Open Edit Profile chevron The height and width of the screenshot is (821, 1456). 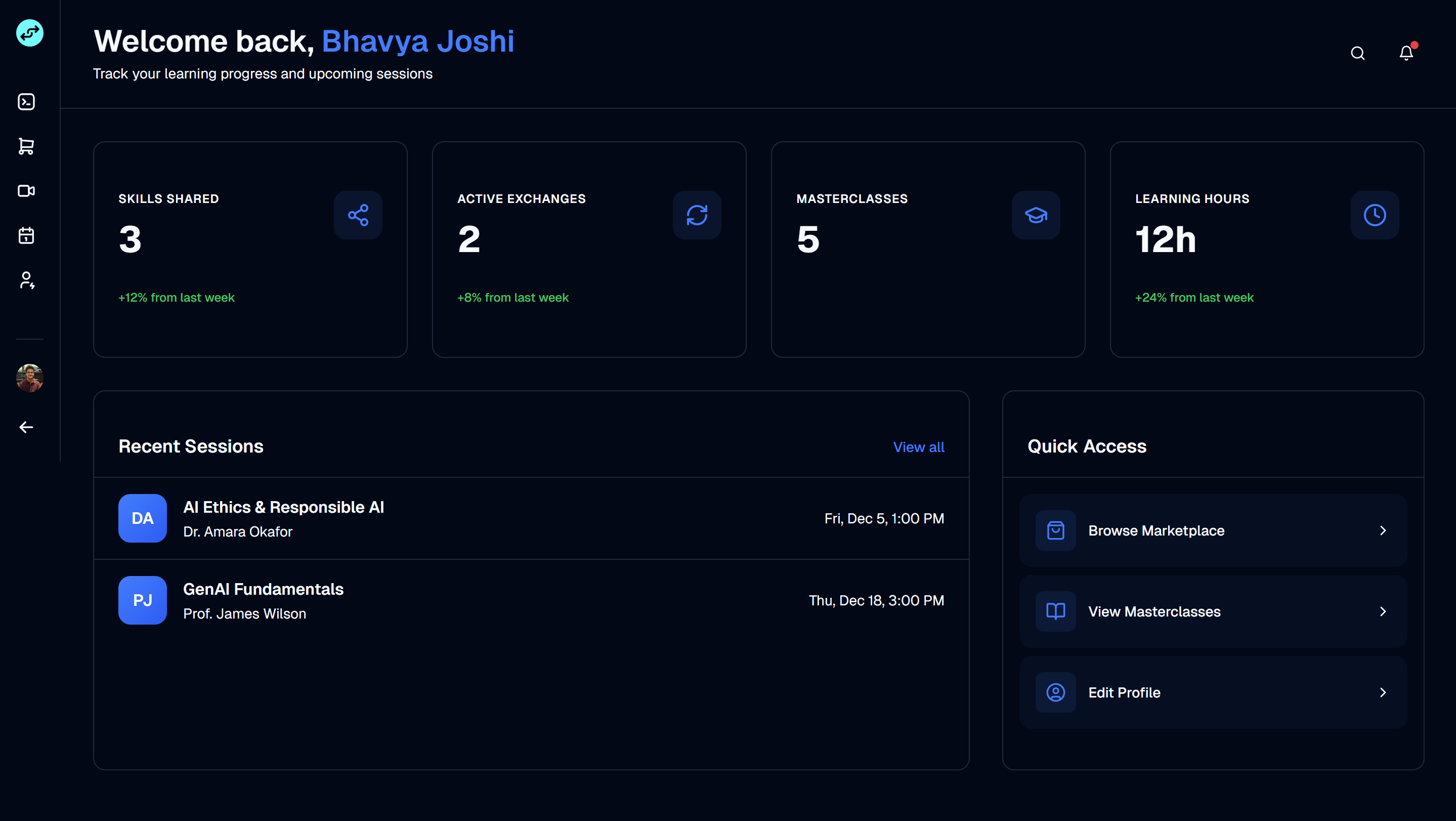pos(1383,692)
